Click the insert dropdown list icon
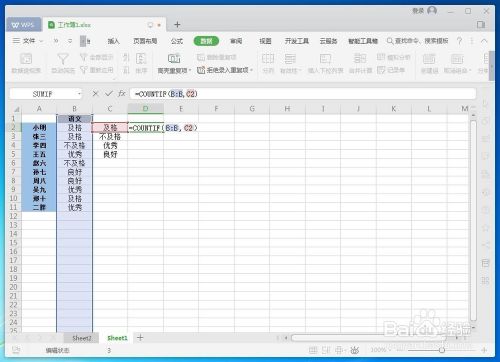The width and height of the screenshot is (500, 362). [x=325, y=59]
